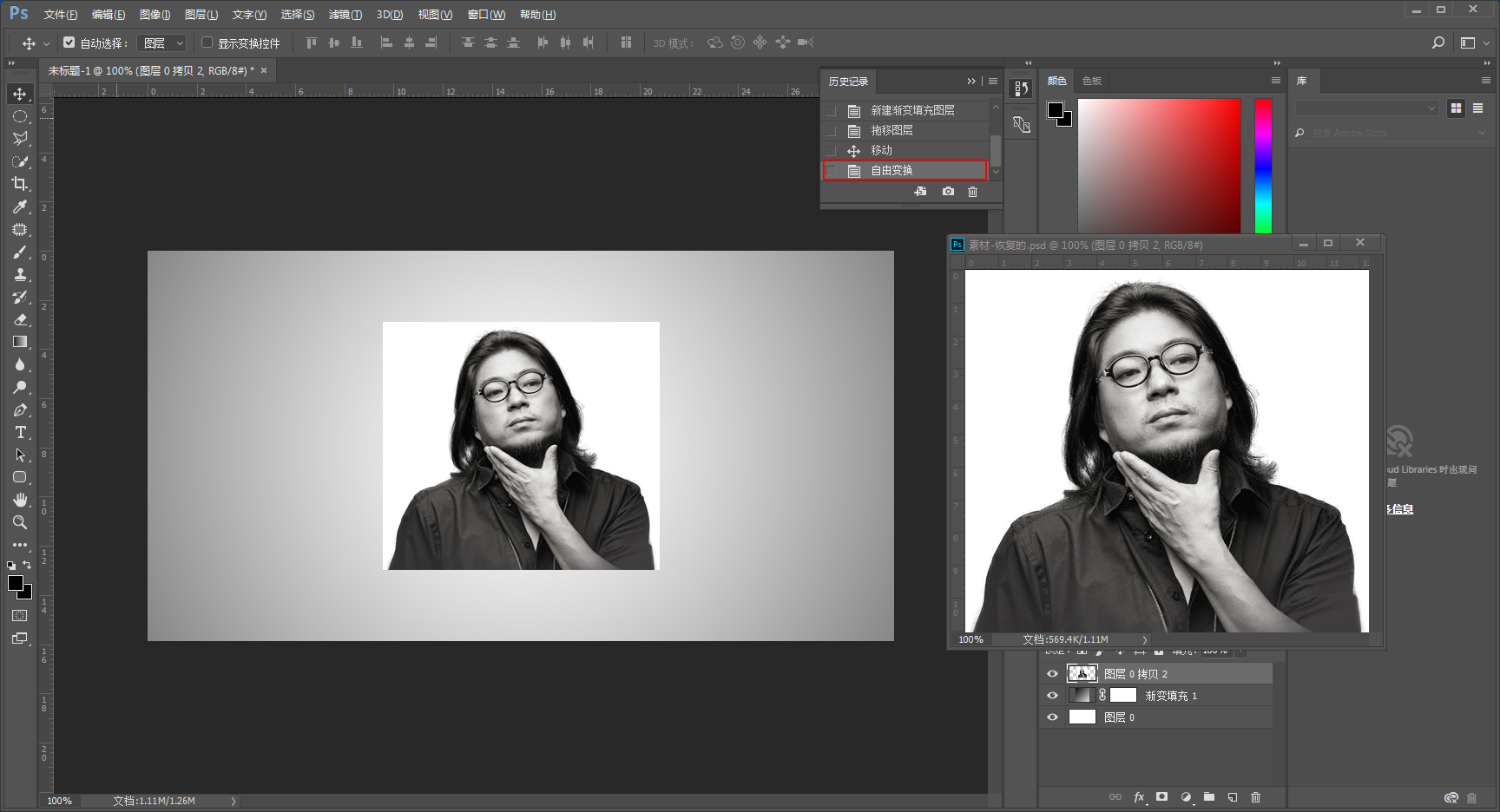Set history brush source box beside 自由变换
The height and width of the screenshot is (812, 1500).
coord(831,171)
